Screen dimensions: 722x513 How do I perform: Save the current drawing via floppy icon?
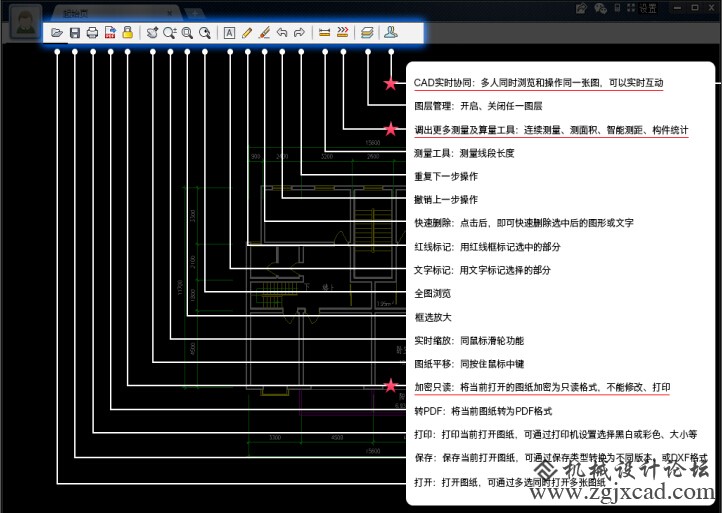tap(75, 33)
